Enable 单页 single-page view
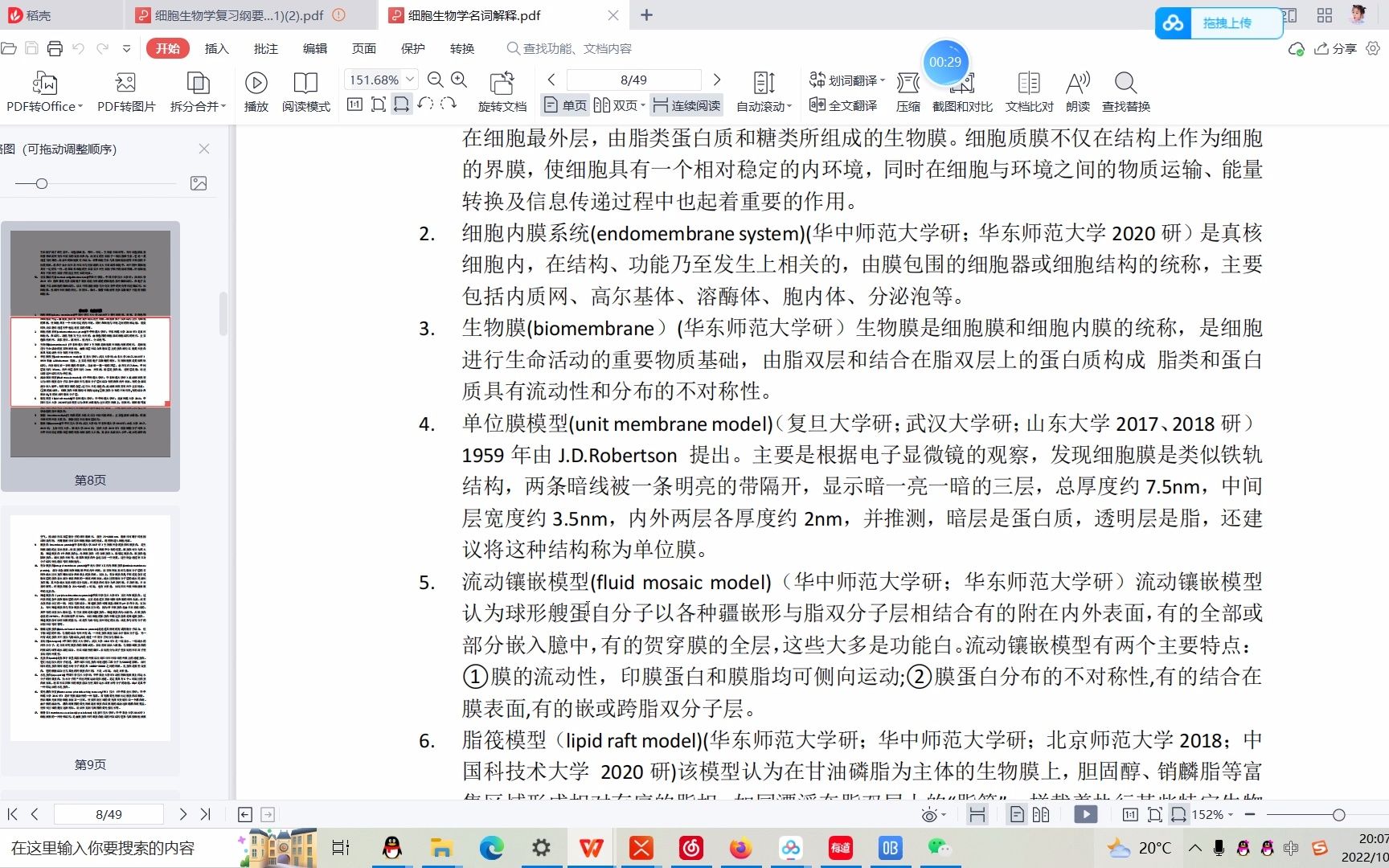Viewport: 1389px width, 868px height. (x=564, y=104)
